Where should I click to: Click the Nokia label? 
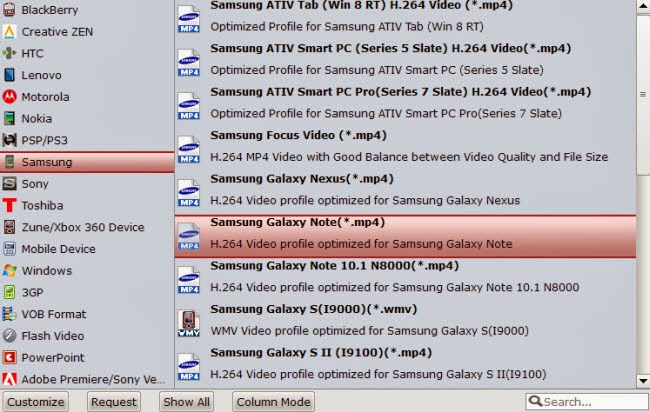(x=36, y=119)
